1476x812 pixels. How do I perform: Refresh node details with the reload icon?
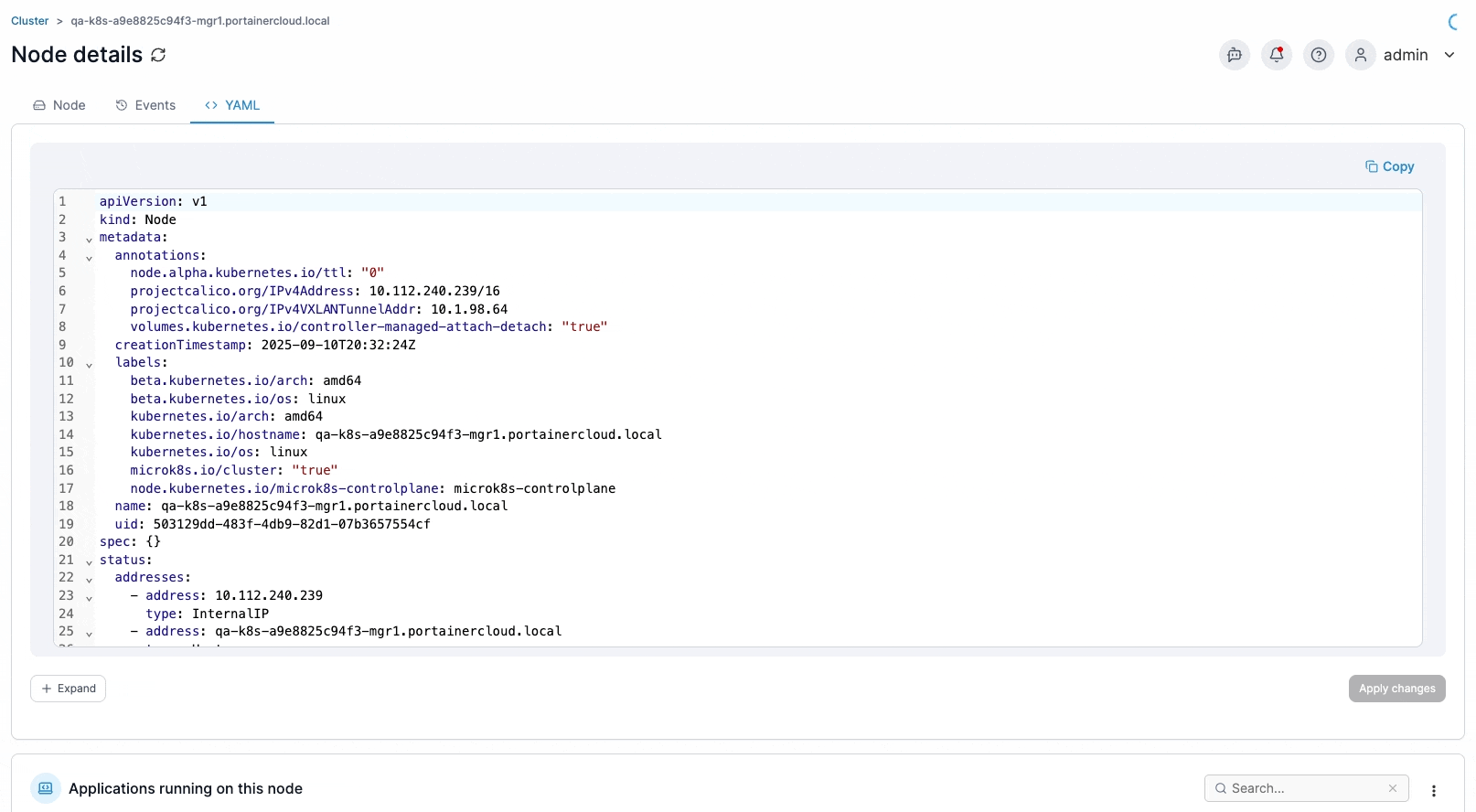(x=158, y=55)
